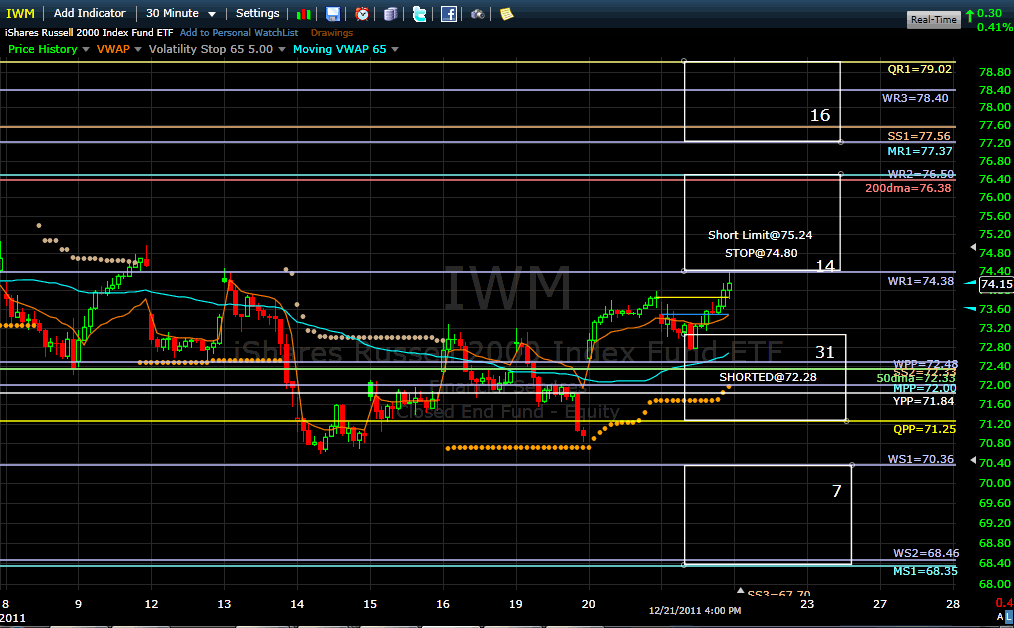The height and width of the screenshot is (628, 1014).
Task: Take a chart snapshot with camera icon
Action: pos(477,14)
